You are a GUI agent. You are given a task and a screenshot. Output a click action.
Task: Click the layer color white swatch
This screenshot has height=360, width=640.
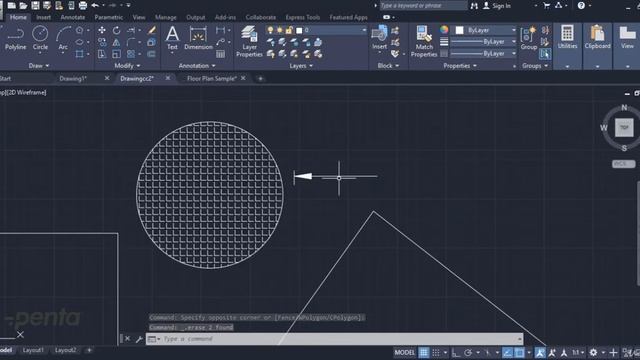tap(299, 31)
